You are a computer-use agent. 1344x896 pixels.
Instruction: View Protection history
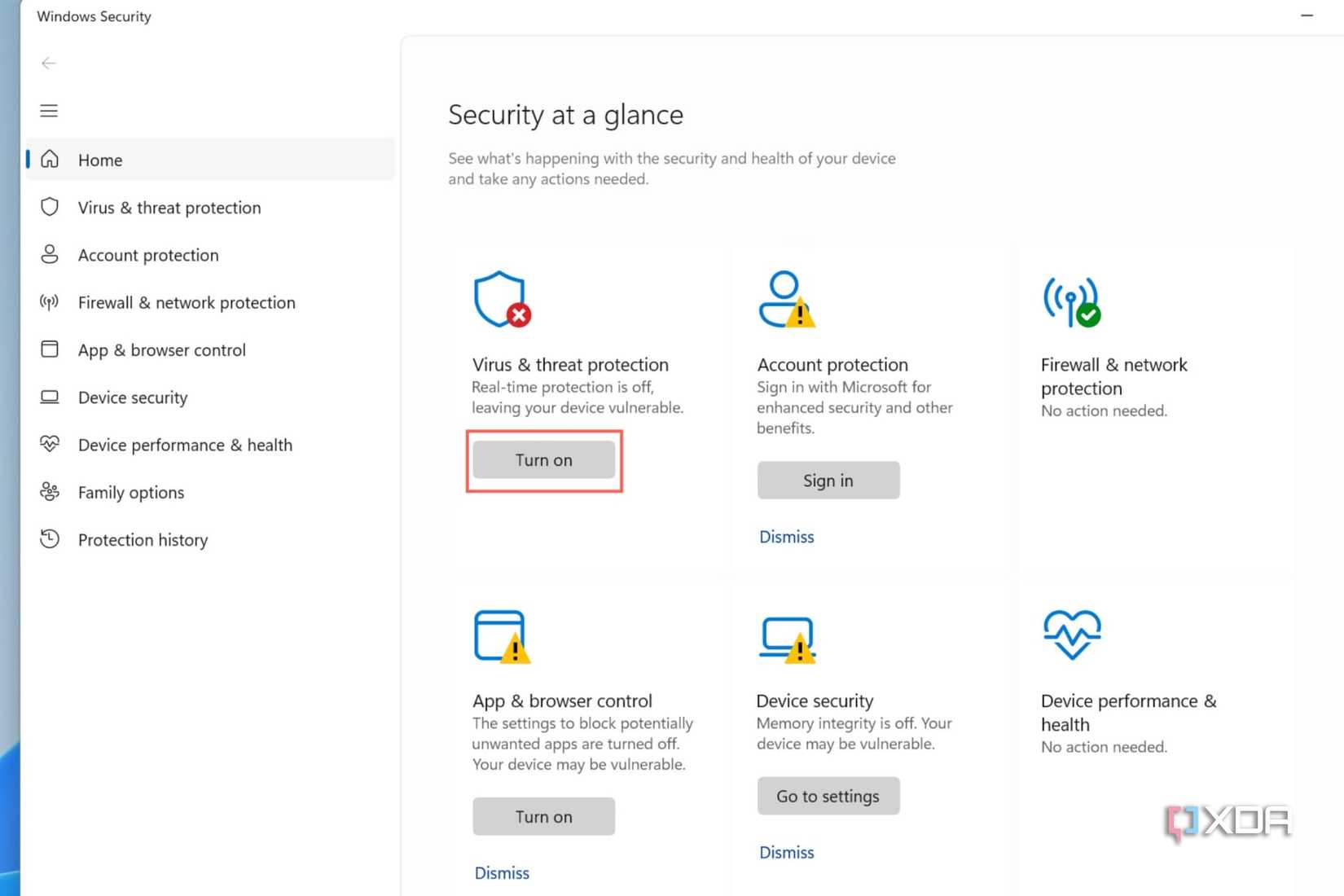[143, 540]
